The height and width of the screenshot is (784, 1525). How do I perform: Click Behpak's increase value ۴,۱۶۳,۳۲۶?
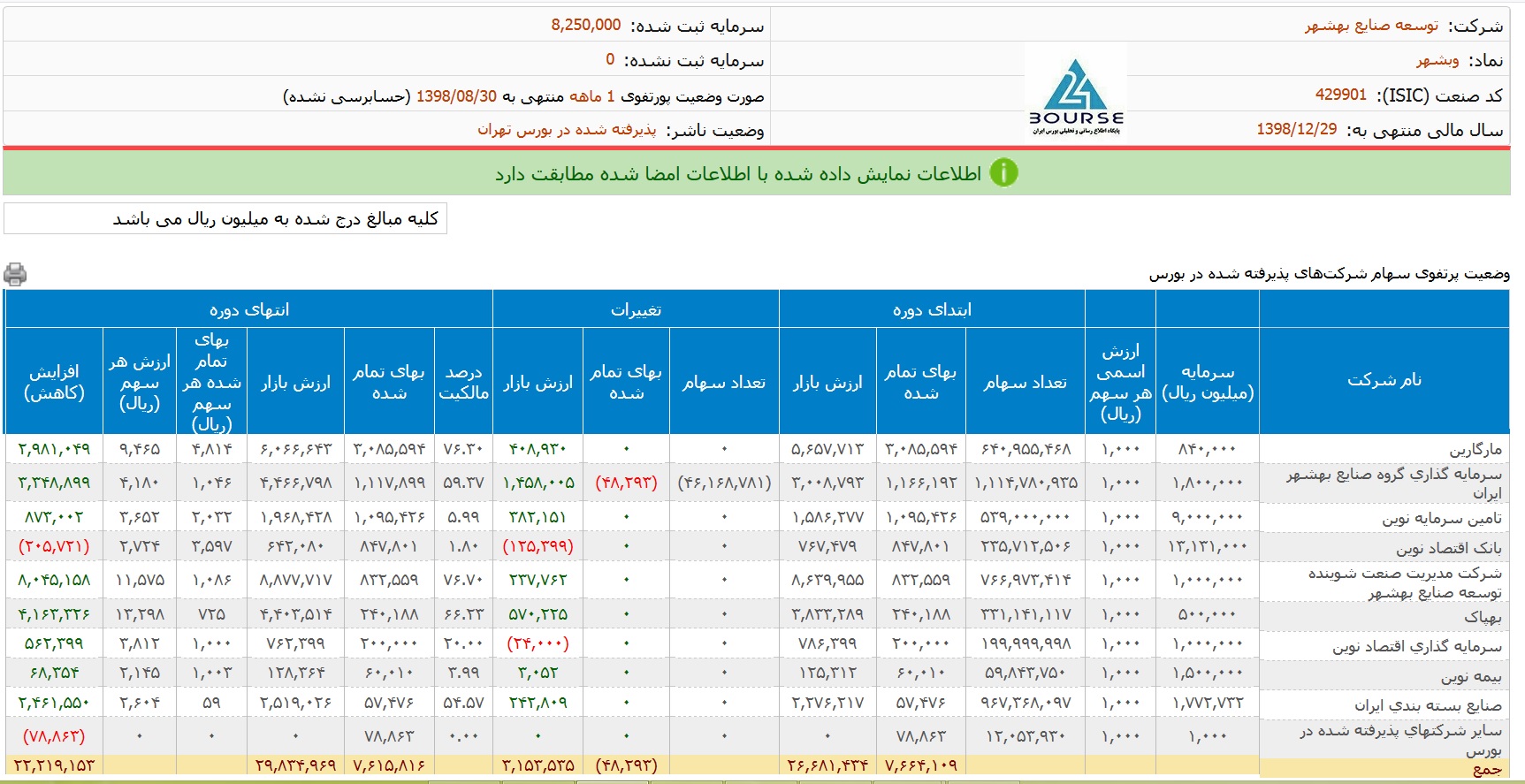click(54, 613)
